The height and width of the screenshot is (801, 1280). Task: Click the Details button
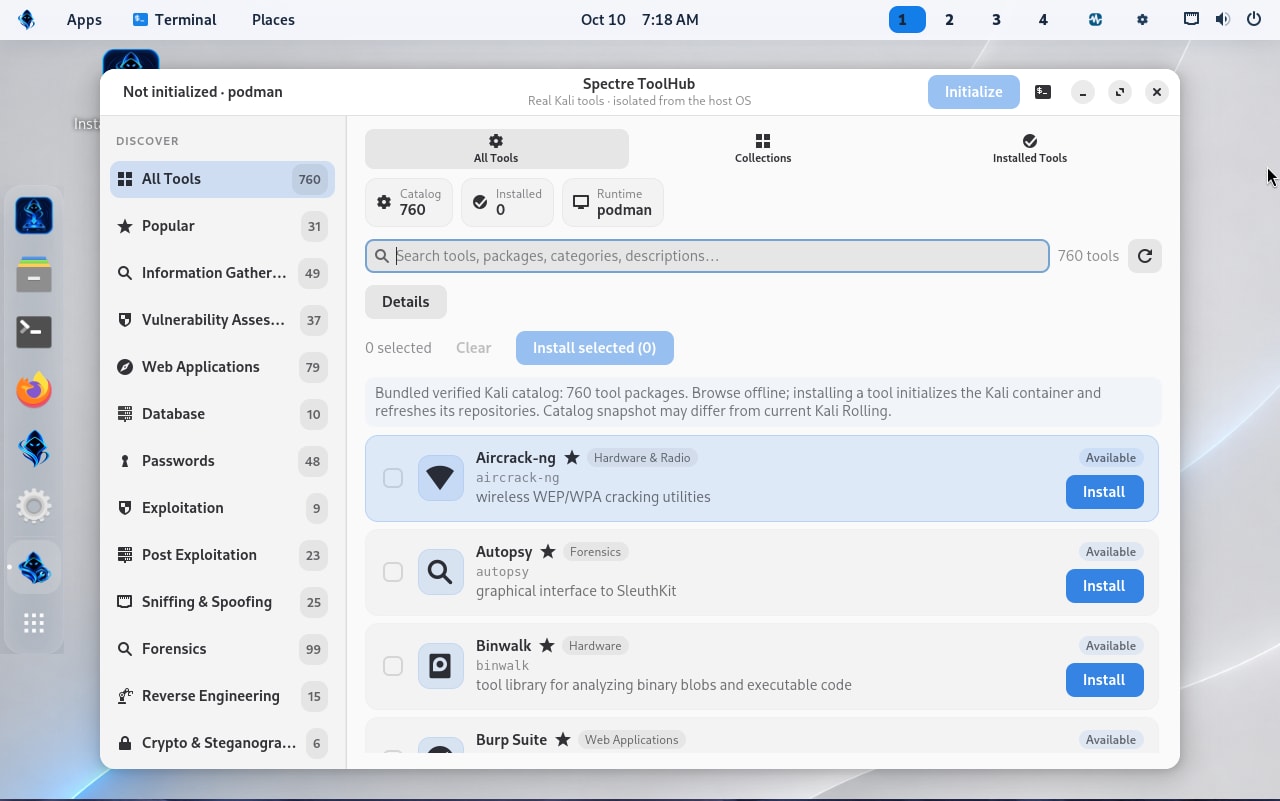pos(405,302)
